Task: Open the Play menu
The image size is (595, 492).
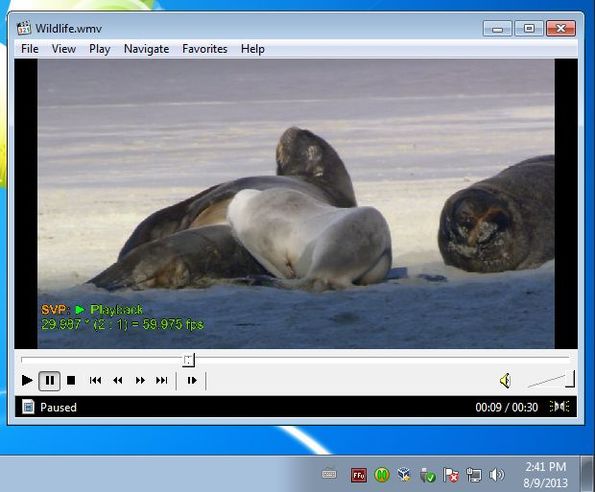Action: click(99, 49)
